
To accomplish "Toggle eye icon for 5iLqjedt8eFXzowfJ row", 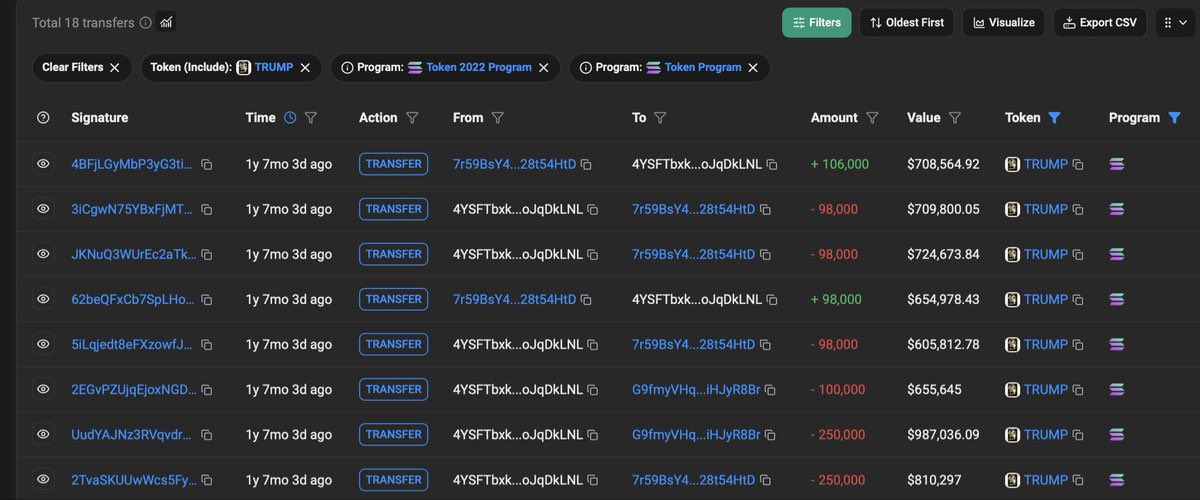I will (43, 343).
